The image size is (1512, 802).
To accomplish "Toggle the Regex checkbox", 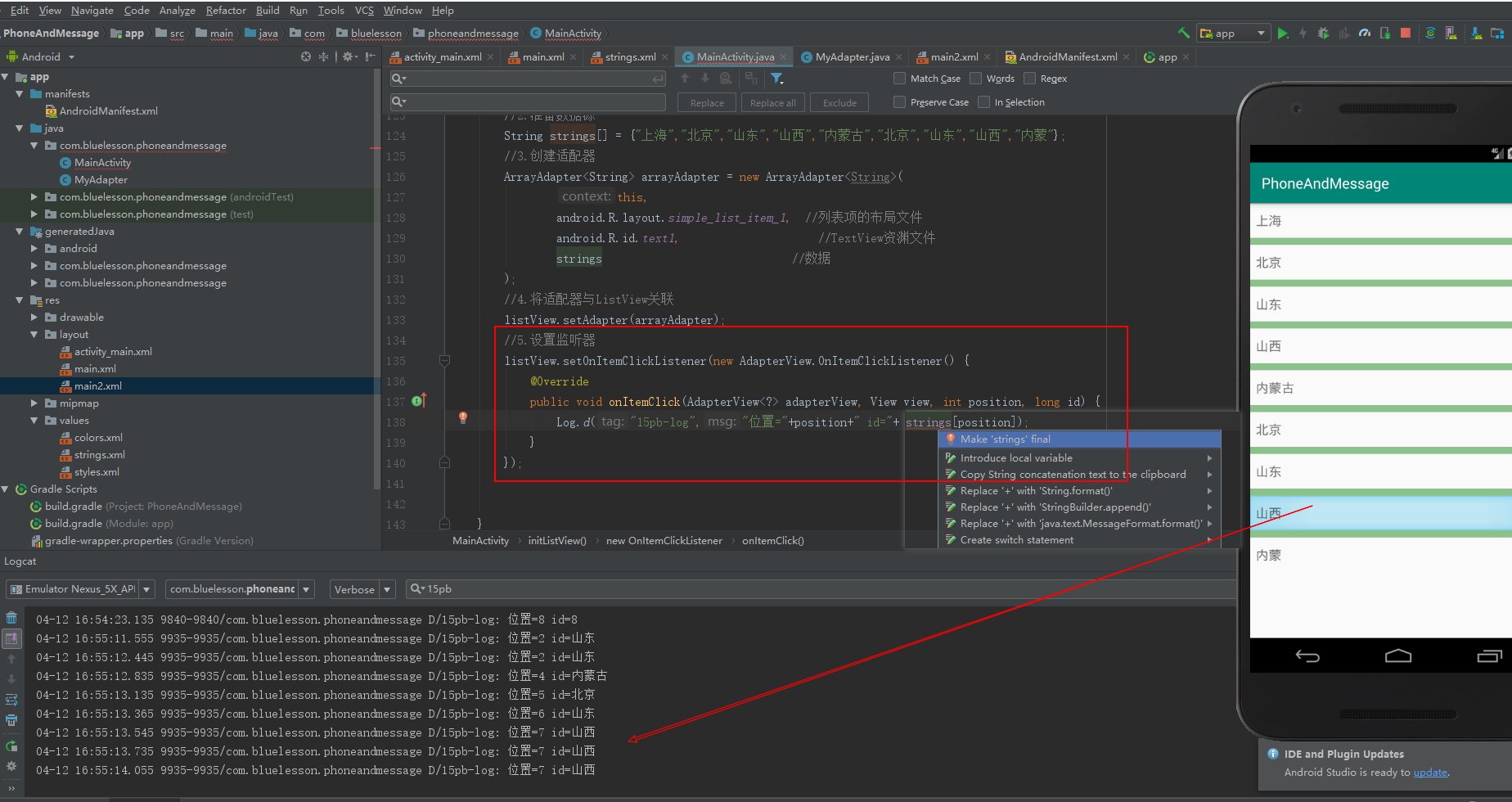I will pyautogui.click(x=1030, y=79).
